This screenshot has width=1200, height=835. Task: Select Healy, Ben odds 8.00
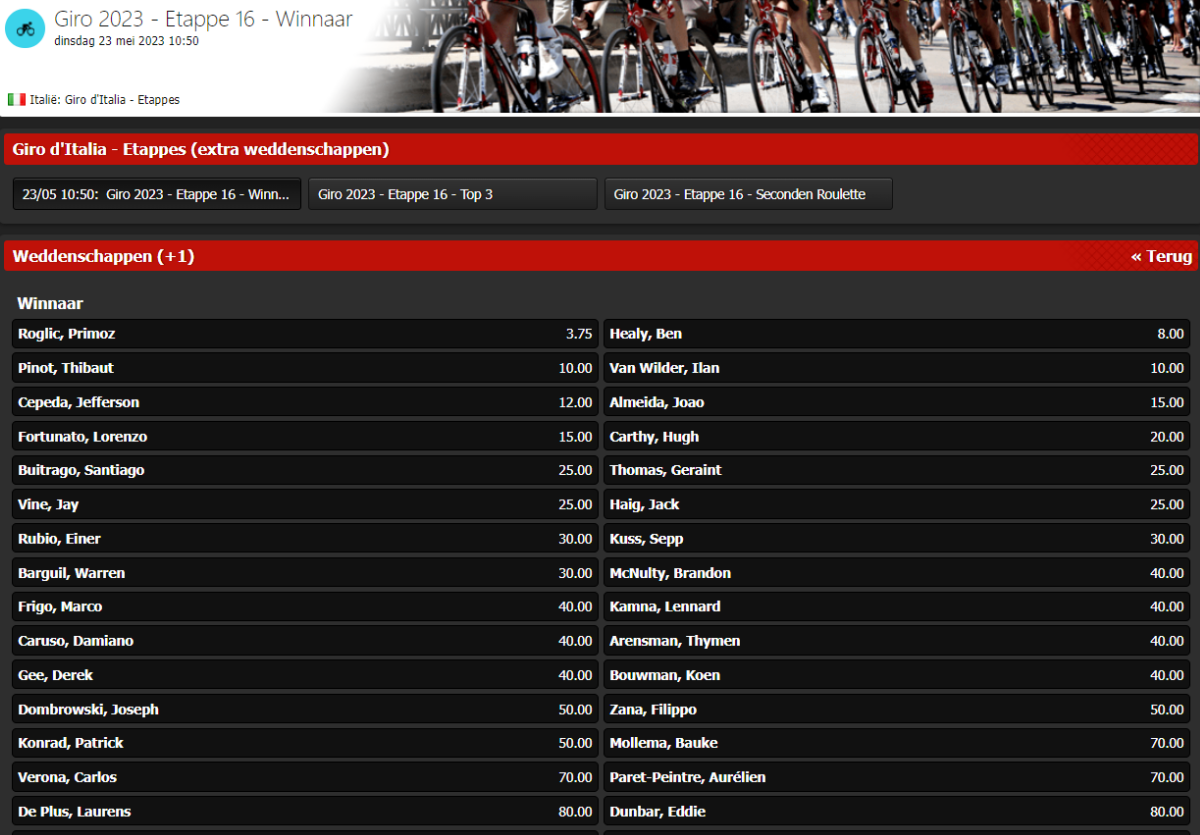pos(896,334)
